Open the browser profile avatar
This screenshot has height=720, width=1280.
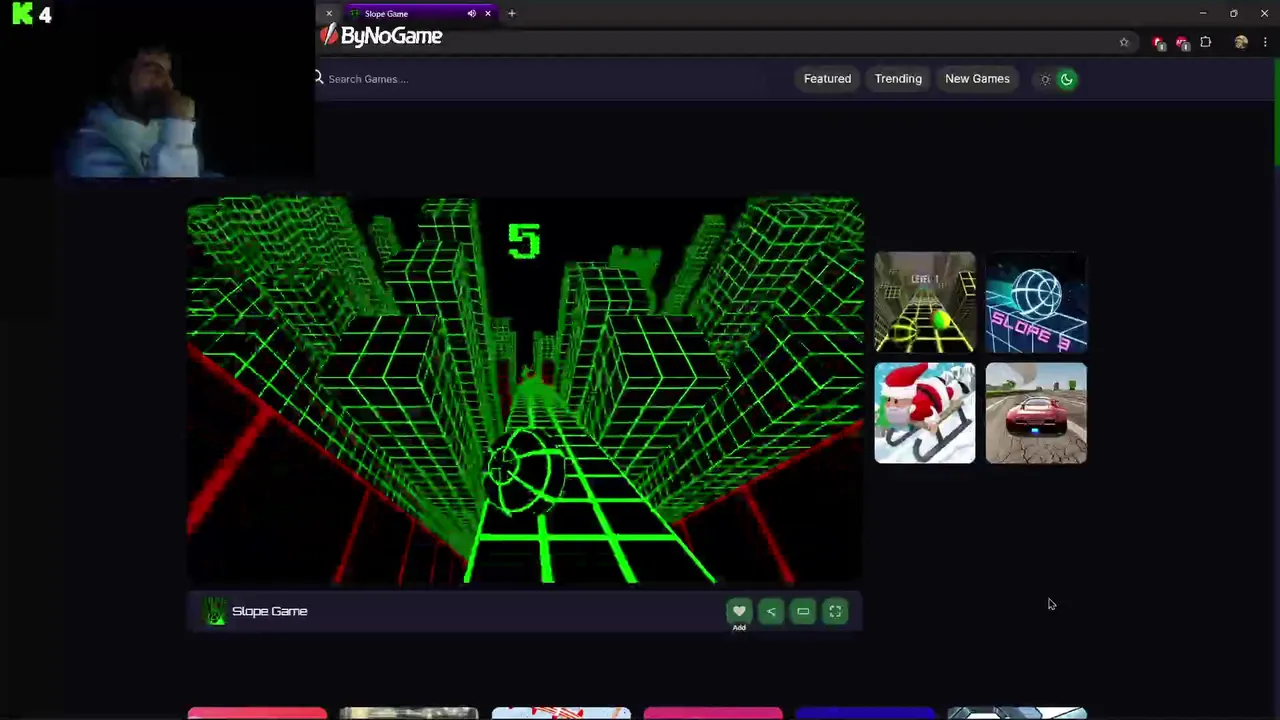coord(1241,42)
